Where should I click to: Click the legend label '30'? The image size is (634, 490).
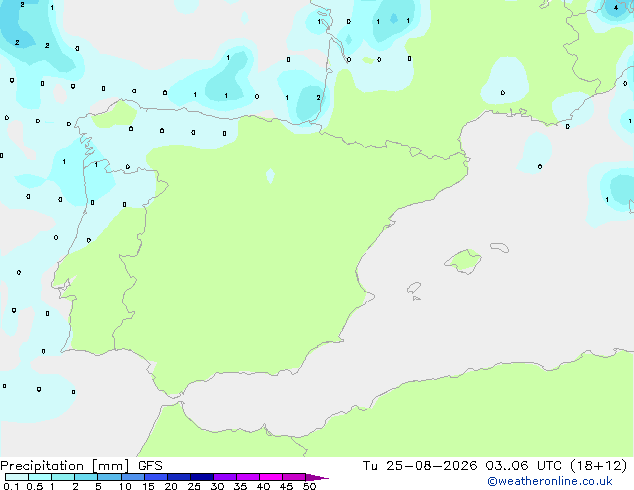click(217, 486)
